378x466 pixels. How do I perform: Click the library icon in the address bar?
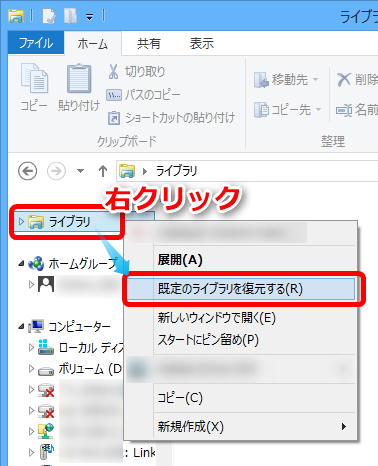pyautogui.click(x=127, y=171)
